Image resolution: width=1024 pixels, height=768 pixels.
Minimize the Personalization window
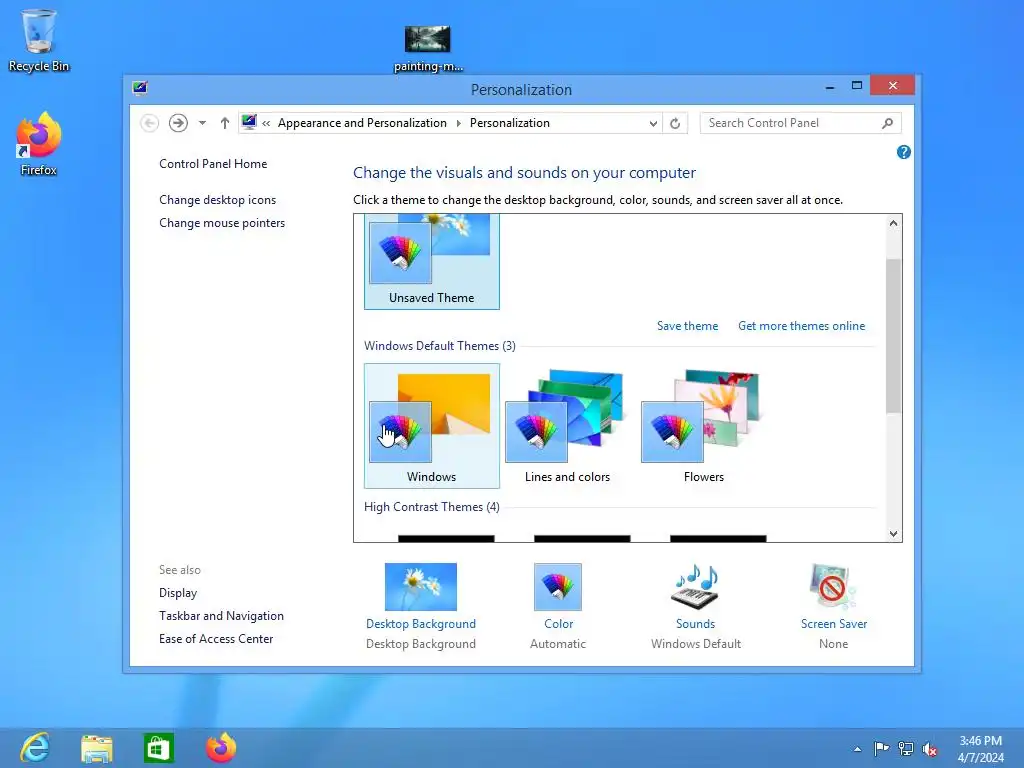(829, 87)
